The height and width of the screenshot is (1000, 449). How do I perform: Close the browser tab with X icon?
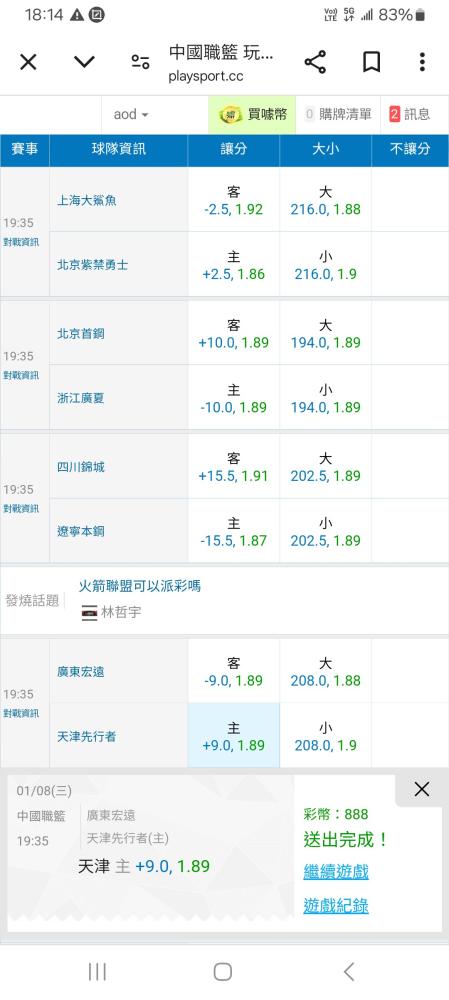pos(28,62)
